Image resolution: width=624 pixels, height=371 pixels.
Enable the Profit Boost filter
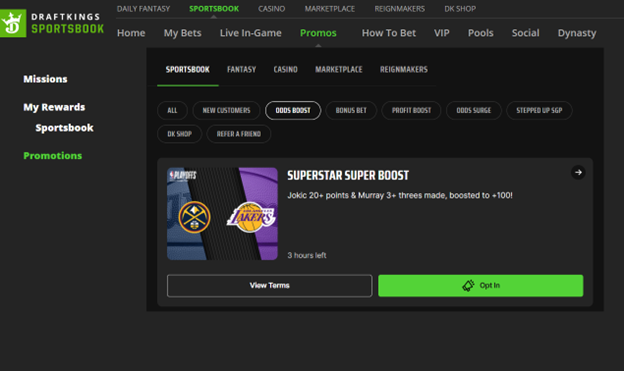tap(411, 110)
